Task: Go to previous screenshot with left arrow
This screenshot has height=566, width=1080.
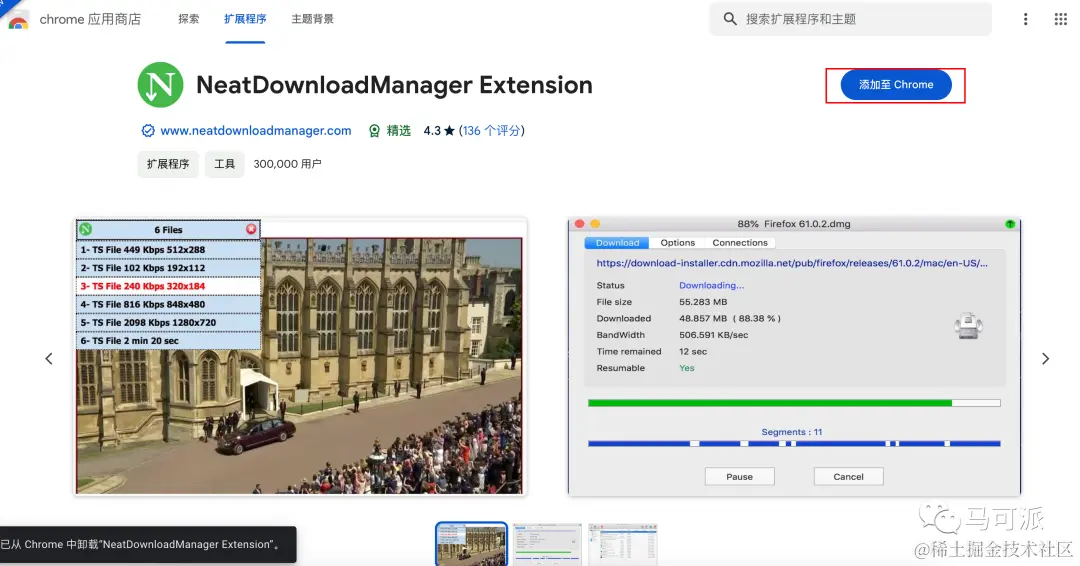Action: pos(49,359)
